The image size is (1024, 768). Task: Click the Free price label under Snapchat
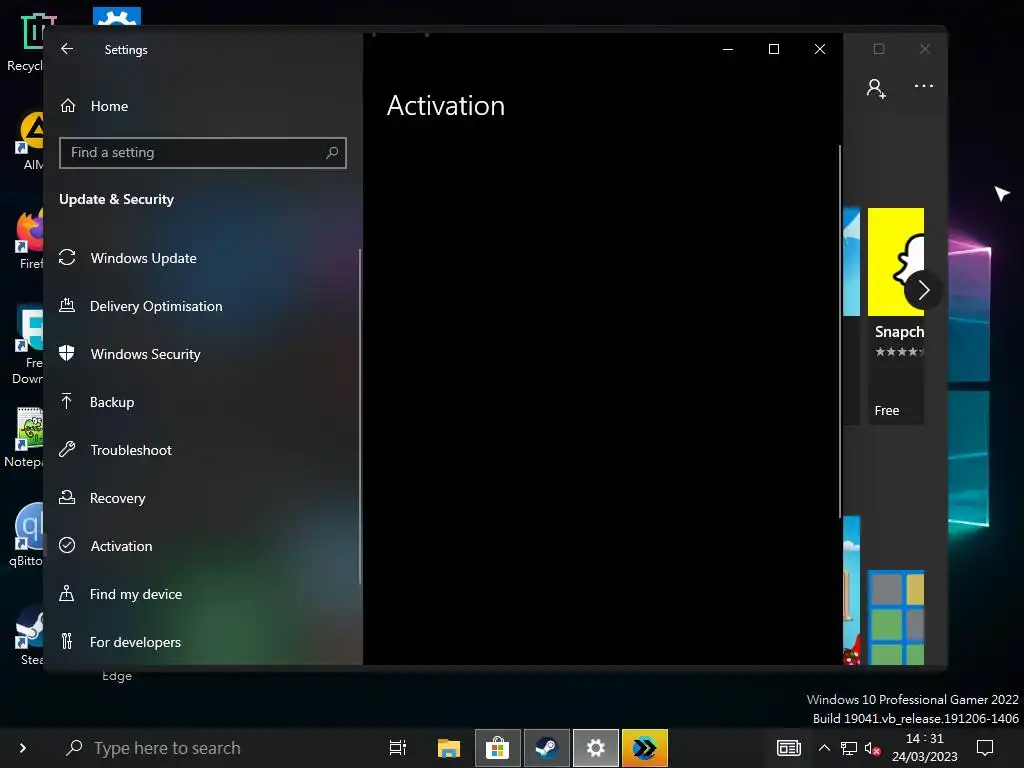(x=887, y=410)
